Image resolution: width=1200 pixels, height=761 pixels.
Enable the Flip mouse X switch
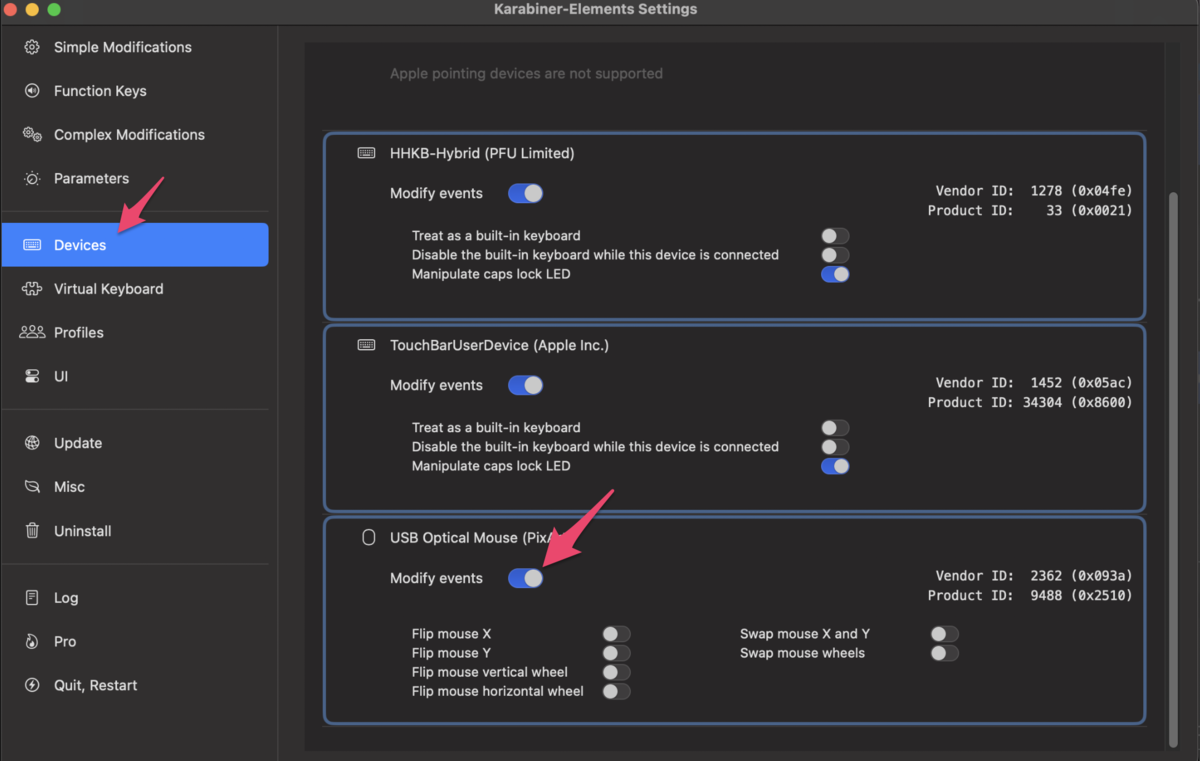pyautogui.click(x=616, y=634)
